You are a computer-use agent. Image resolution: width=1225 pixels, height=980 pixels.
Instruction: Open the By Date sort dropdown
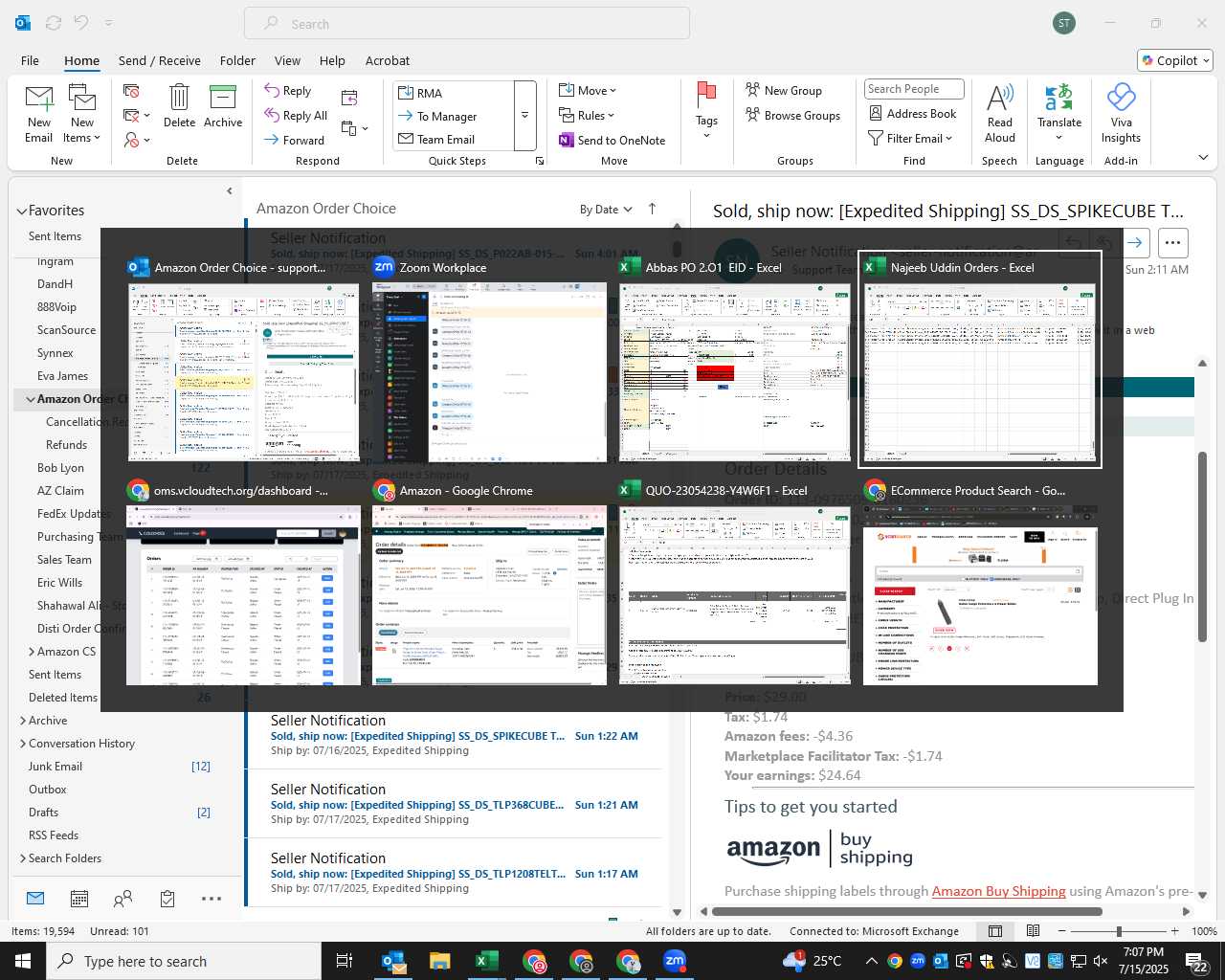pos(606,209)
